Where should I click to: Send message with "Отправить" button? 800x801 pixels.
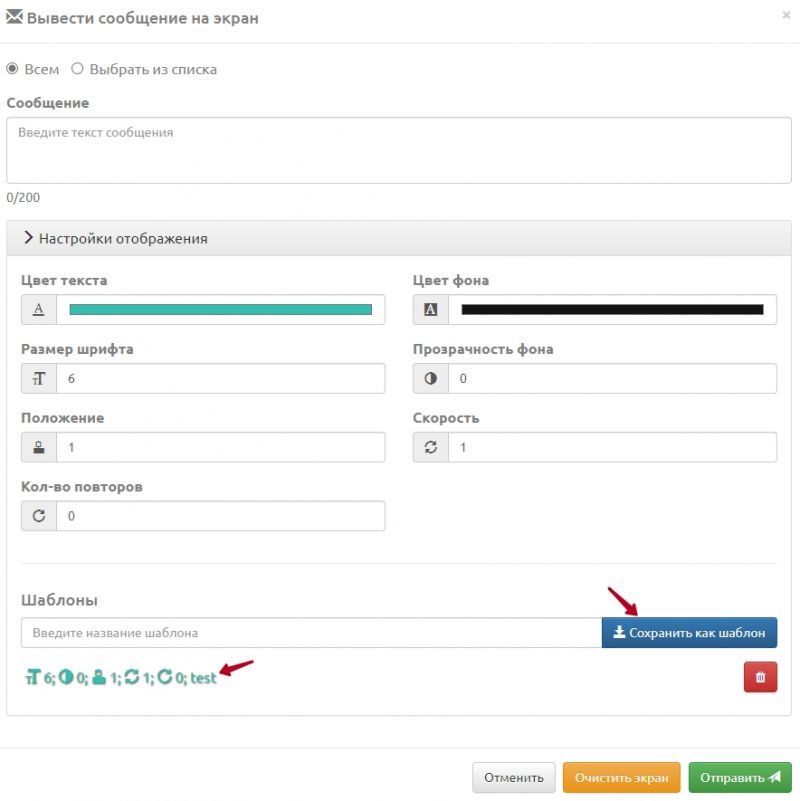coord(739,777)
